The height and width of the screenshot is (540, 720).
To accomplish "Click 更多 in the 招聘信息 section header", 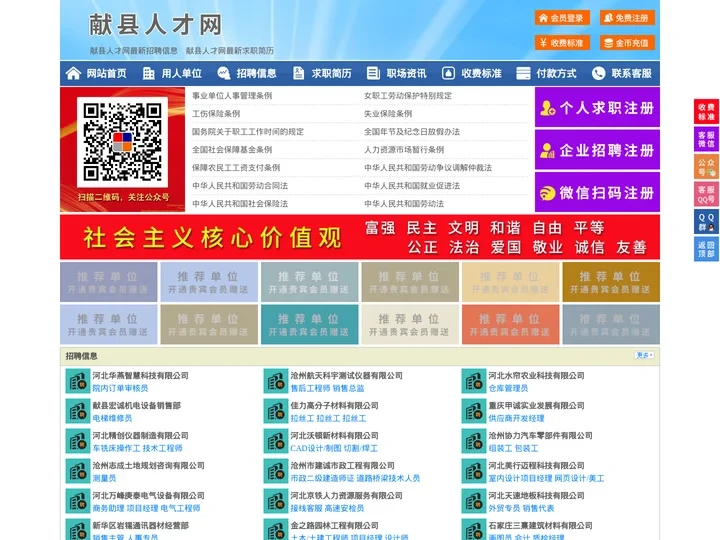I will point(644,355).
